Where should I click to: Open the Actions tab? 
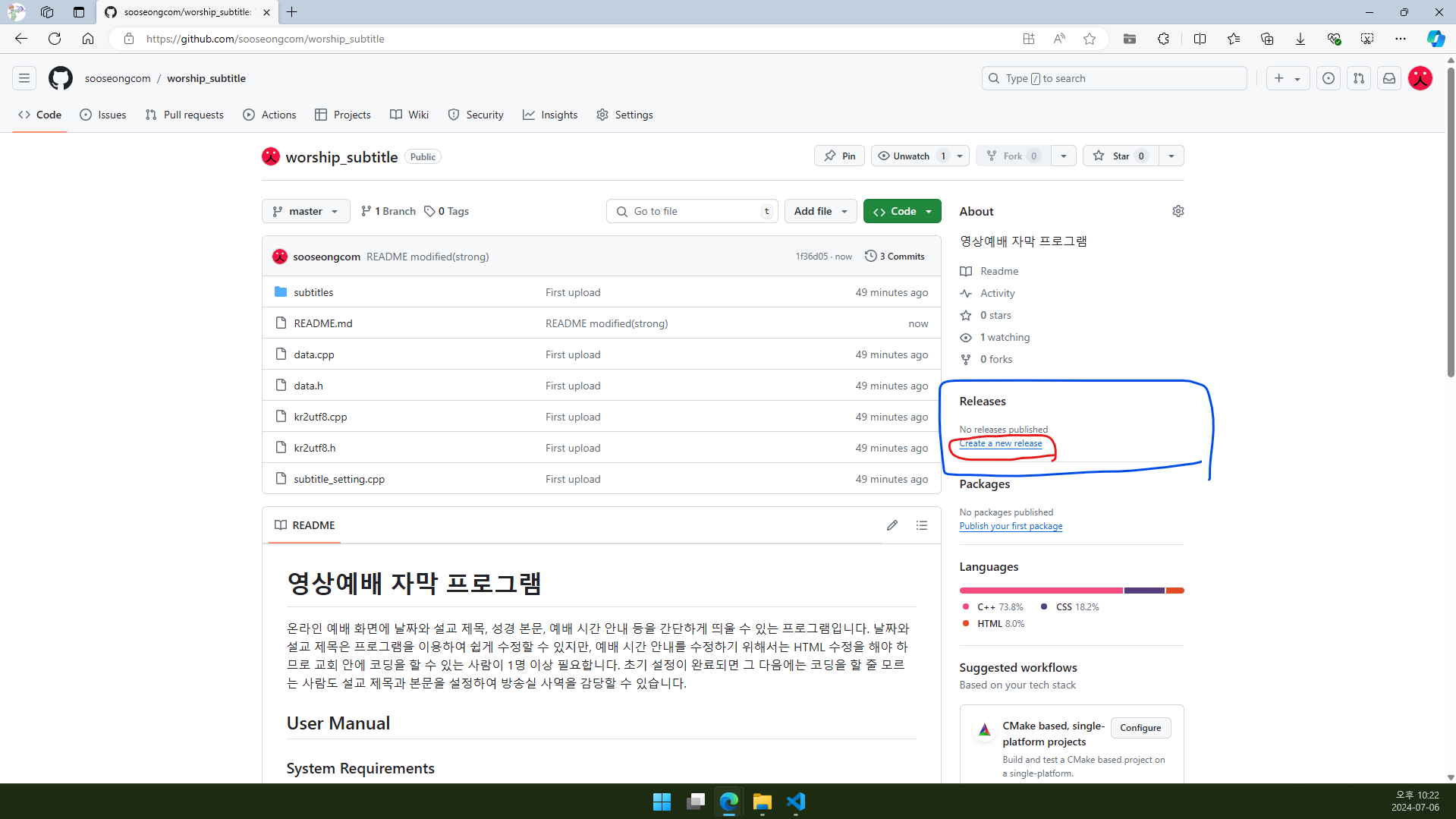coord(269,115)
